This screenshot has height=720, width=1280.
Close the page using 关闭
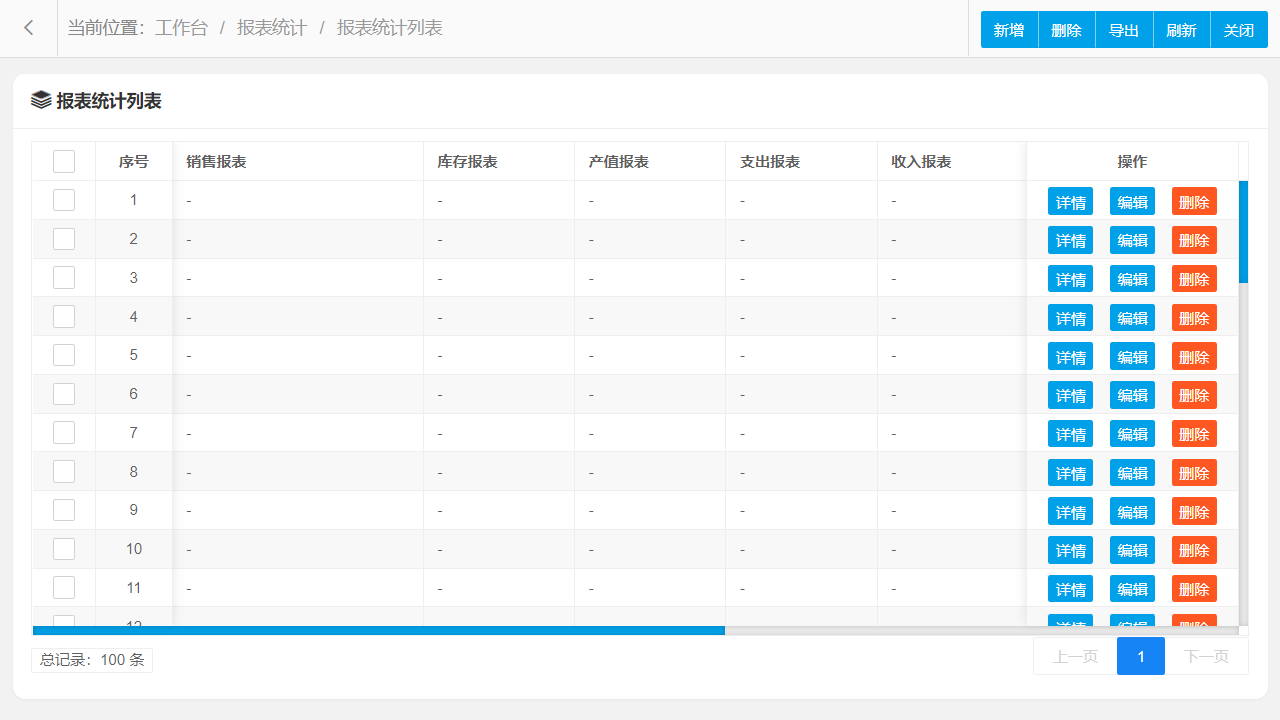(1239, 30)
